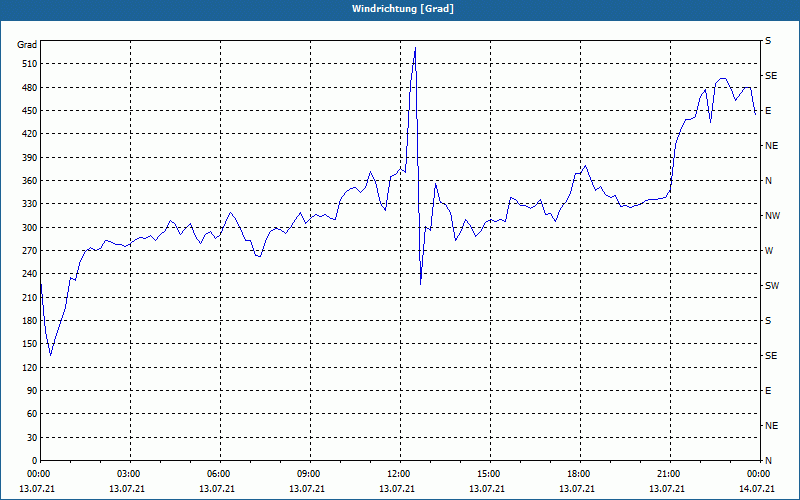Click the 15:00 time label
The image size is (800, 500).
click(487, 474)
